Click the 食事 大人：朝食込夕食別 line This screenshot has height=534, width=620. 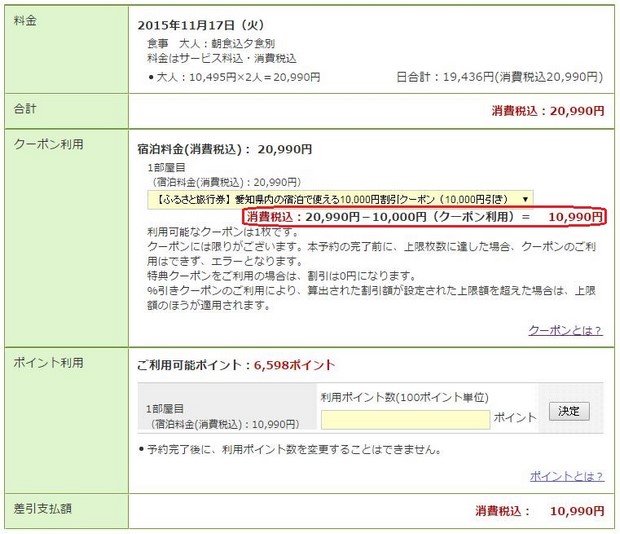coord(211,43)
